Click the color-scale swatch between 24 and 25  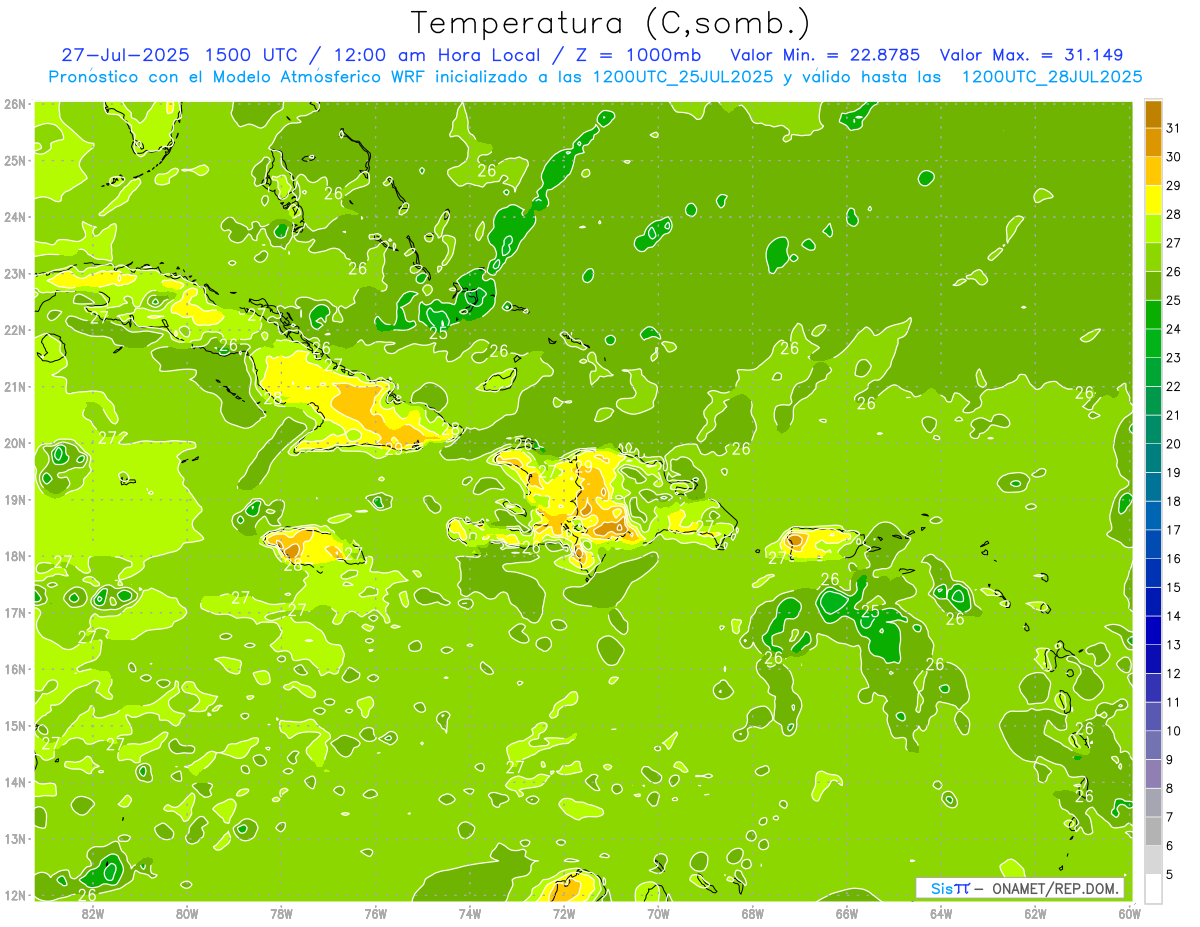coord(1153,314)
